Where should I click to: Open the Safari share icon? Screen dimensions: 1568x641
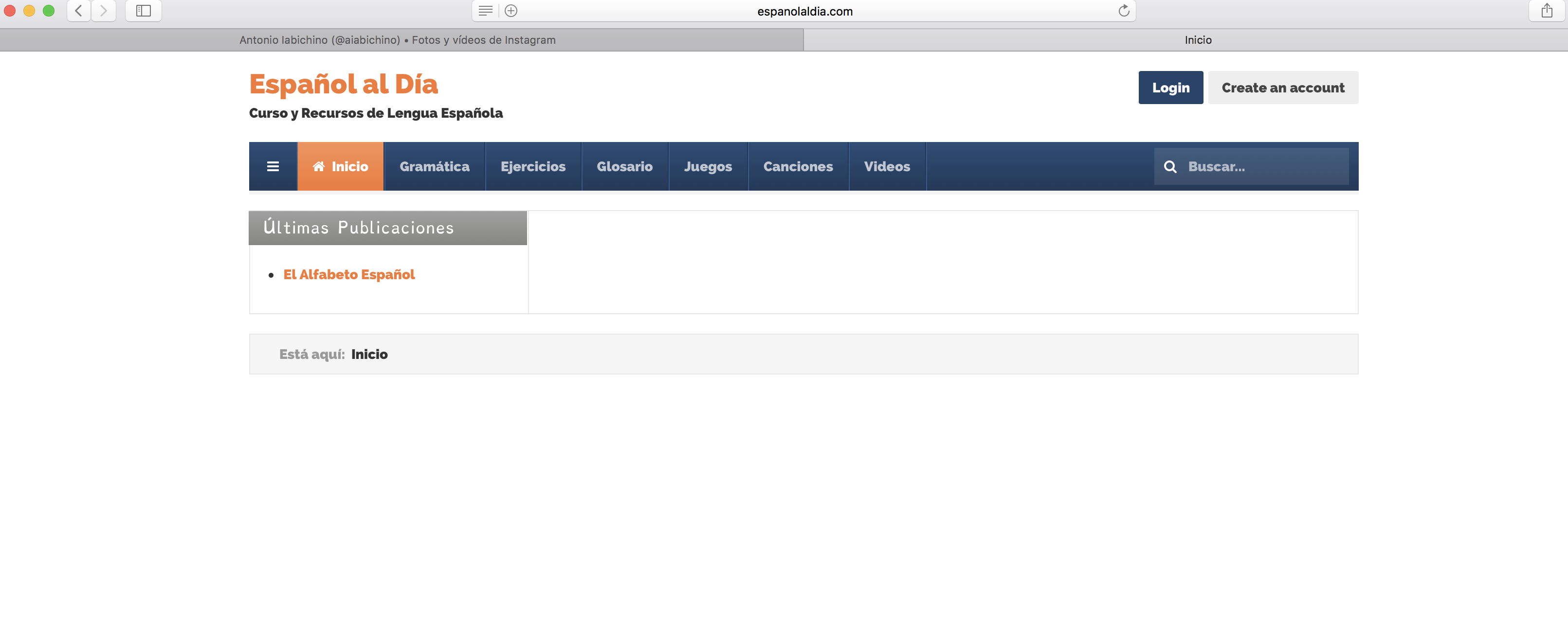1547,10
